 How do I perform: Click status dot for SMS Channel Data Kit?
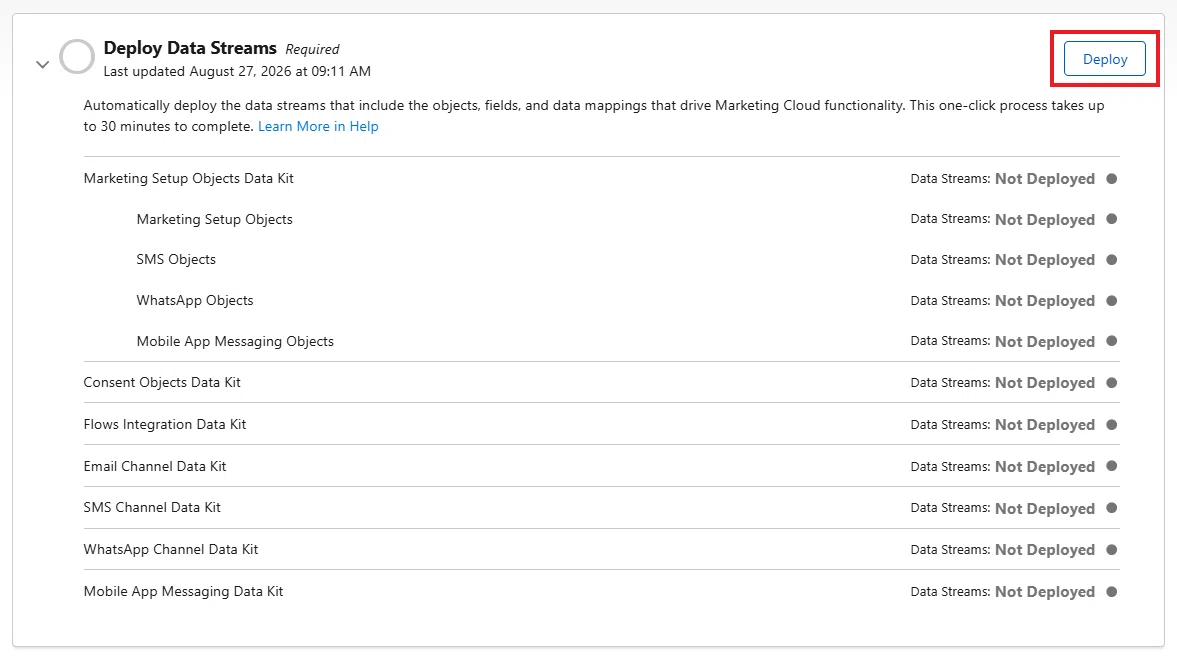pos(1112,508)
